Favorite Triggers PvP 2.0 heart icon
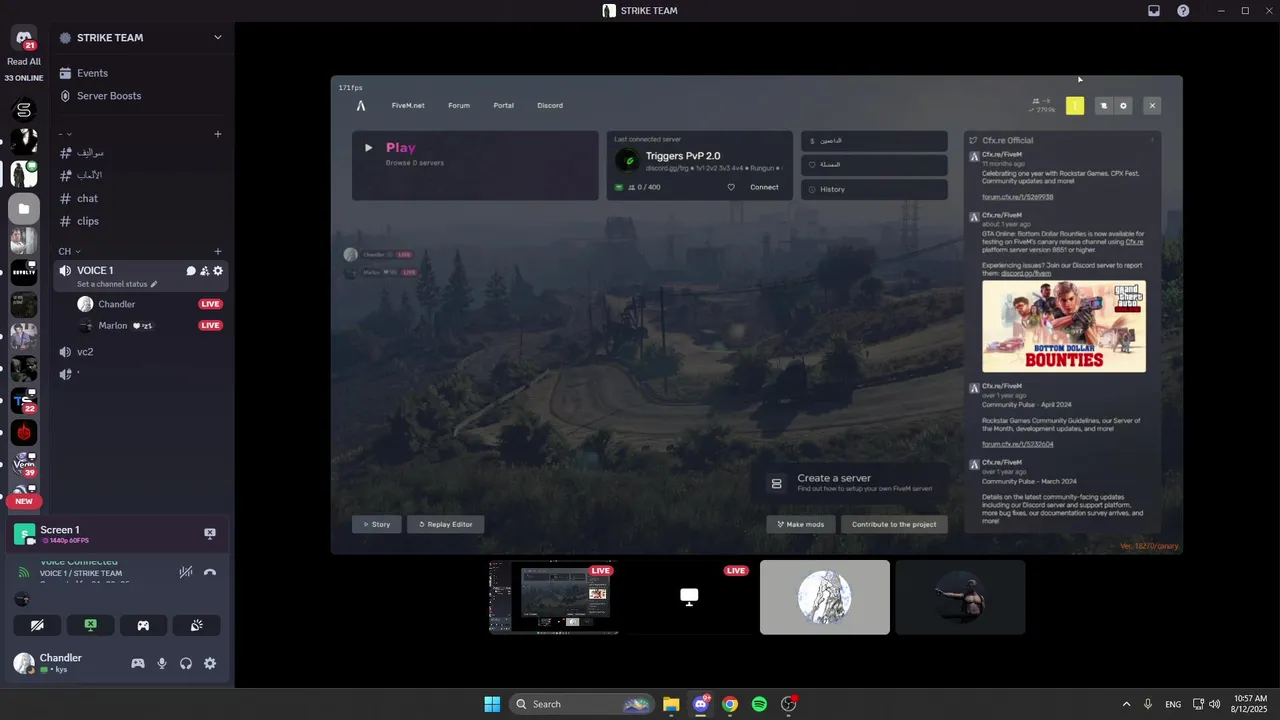The image size is (1280, 720). pyautogui.click(x=731, y=187)
